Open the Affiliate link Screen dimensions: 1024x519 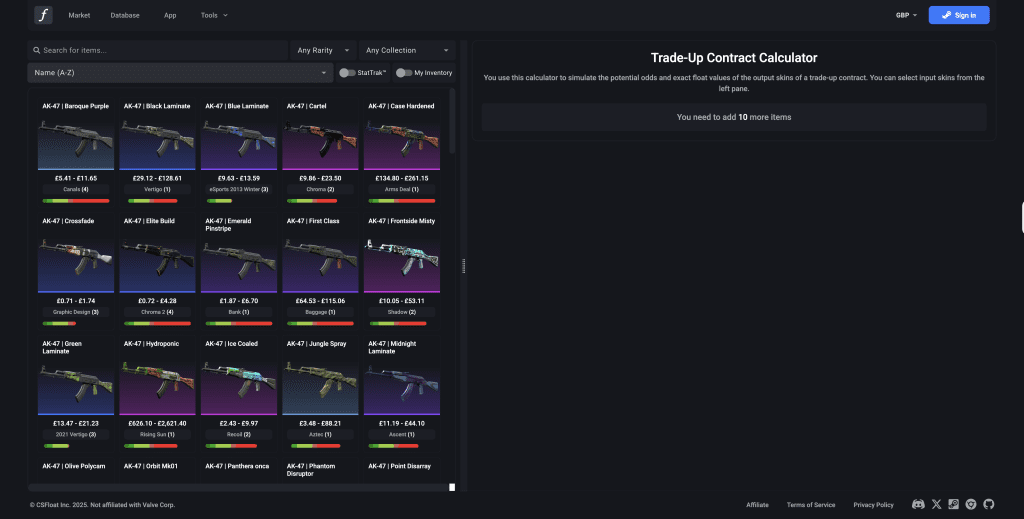point(758,505)
